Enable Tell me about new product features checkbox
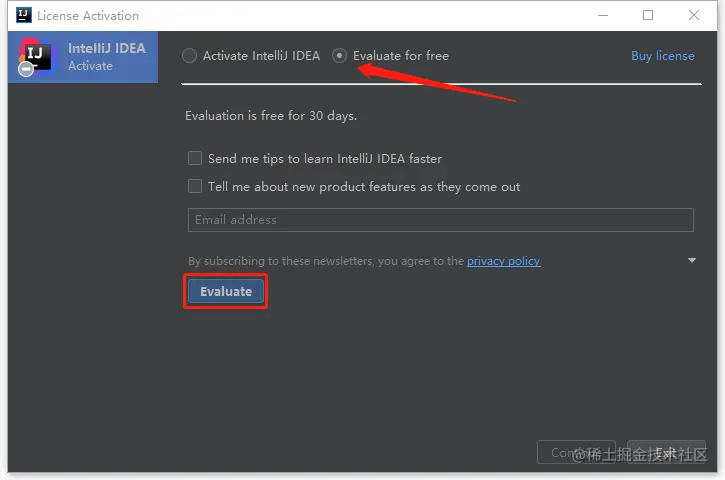 tap(195, 186)
